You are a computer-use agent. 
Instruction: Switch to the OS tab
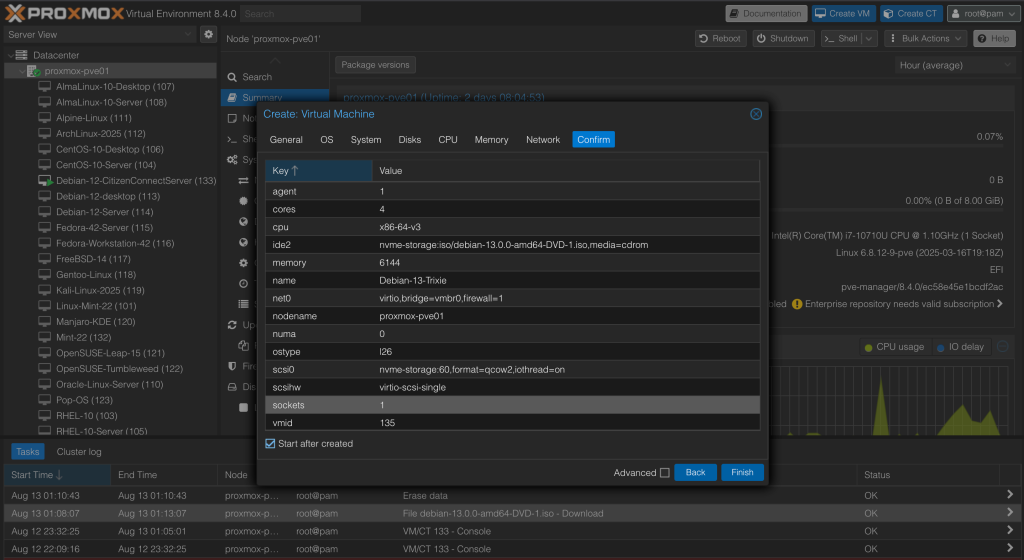pos(327,140)
